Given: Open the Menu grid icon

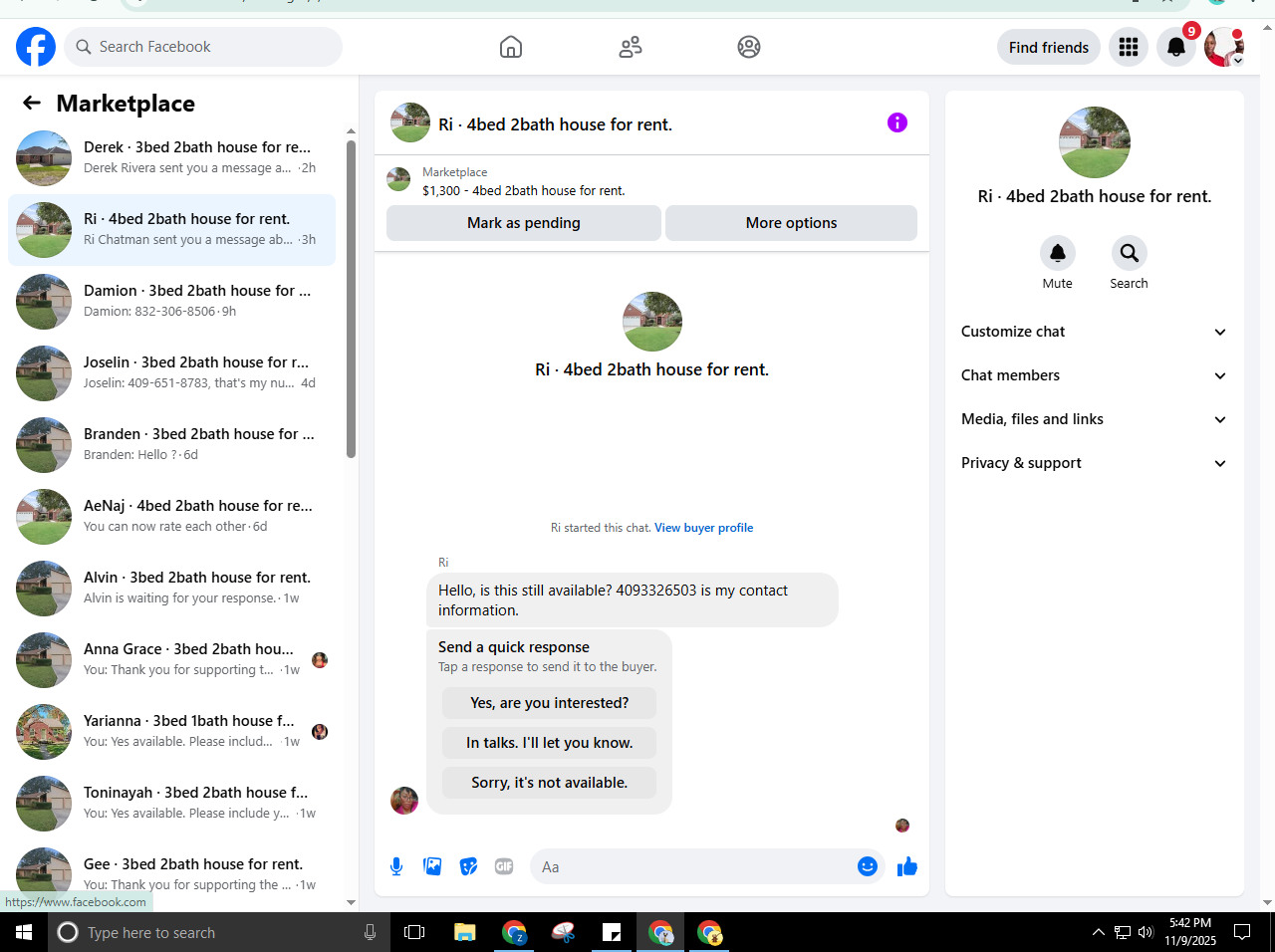Looking at the screenshot, I should click(x=1129, y=47).
